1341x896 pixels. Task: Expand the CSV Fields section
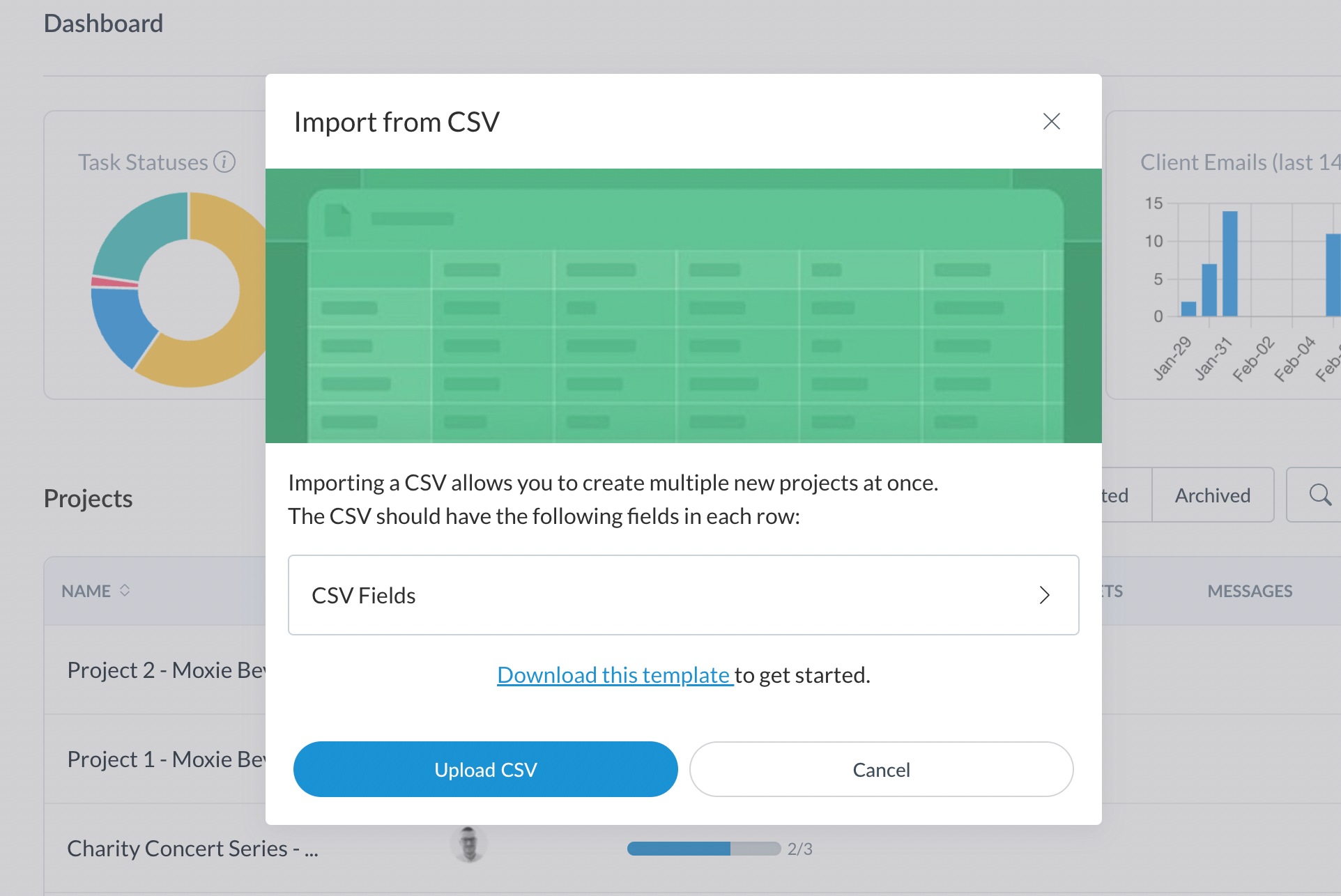click(683, 595)
